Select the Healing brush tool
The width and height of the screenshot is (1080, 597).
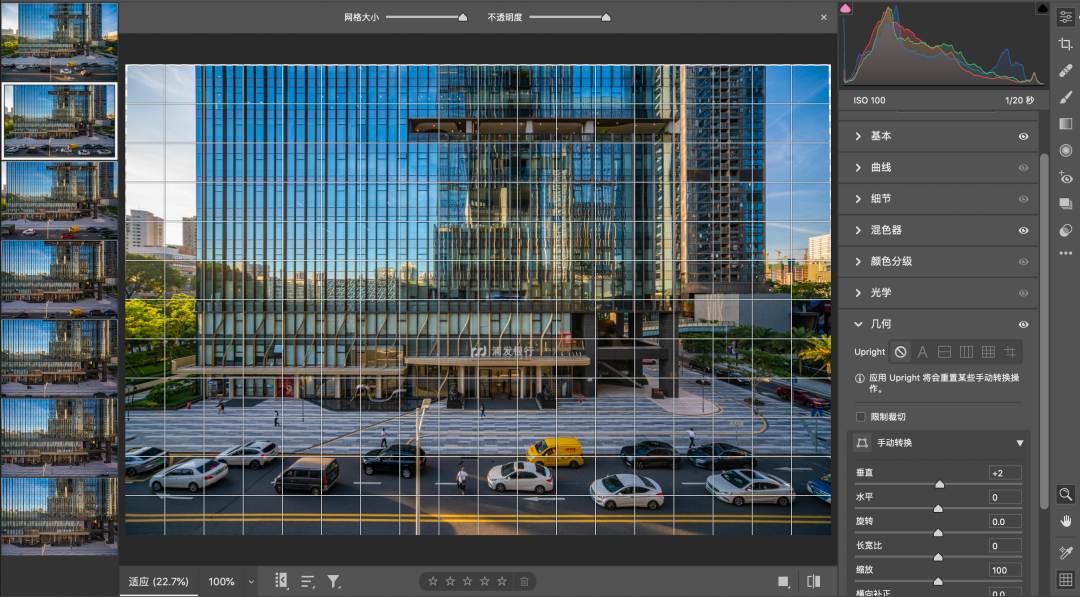(1065, 71)
